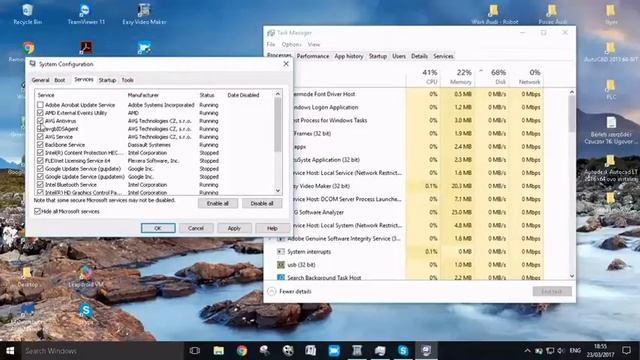Click services list scroll up arrow
Screen dimensions: 640x360
pos(278,94)
